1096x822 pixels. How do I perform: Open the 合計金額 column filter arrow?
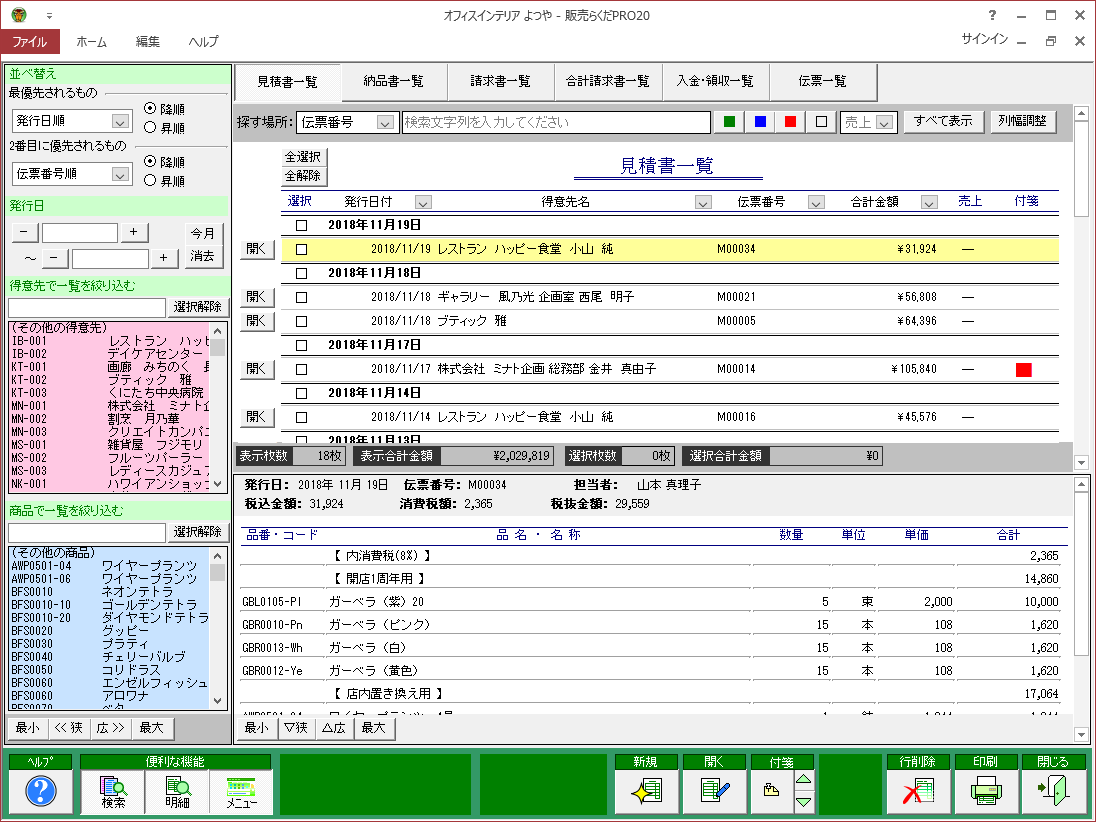[x=928, y=203]
